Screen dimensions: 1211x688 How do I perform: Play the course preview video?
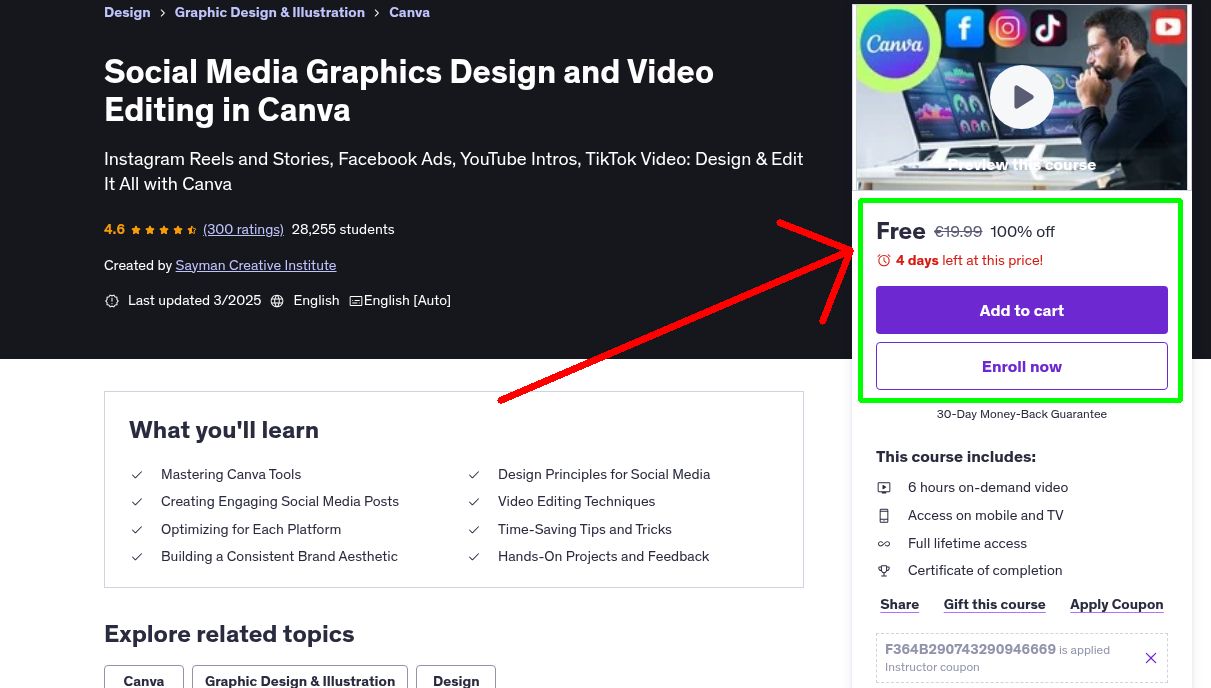1021,97
